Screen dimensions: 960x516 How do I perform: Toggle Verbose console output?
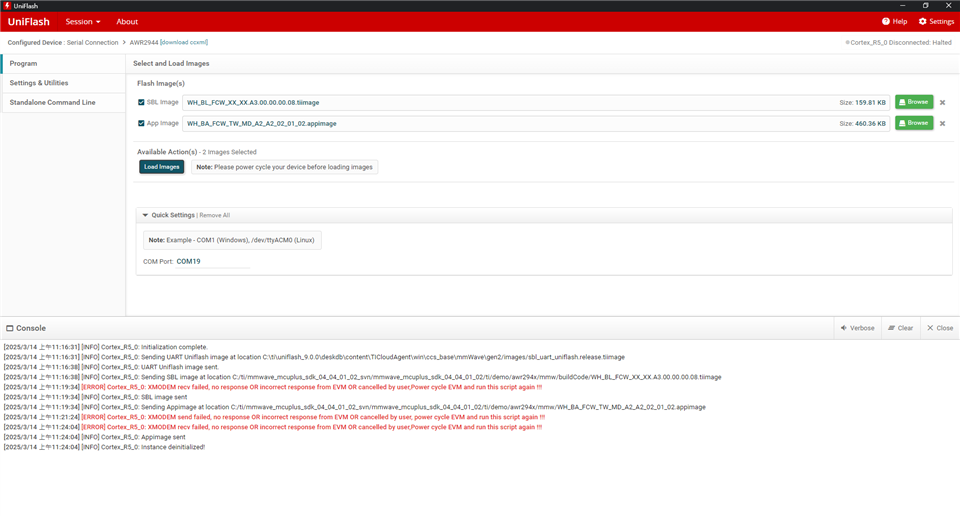[857, 328]
